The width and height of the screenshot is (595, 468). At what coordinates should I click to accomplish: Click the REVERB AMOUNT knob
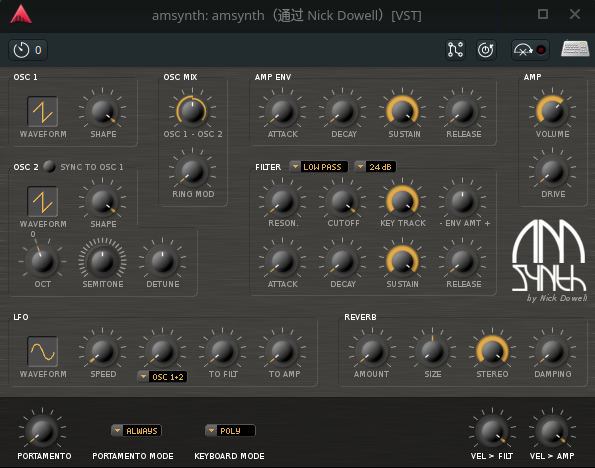coord(372,351)
